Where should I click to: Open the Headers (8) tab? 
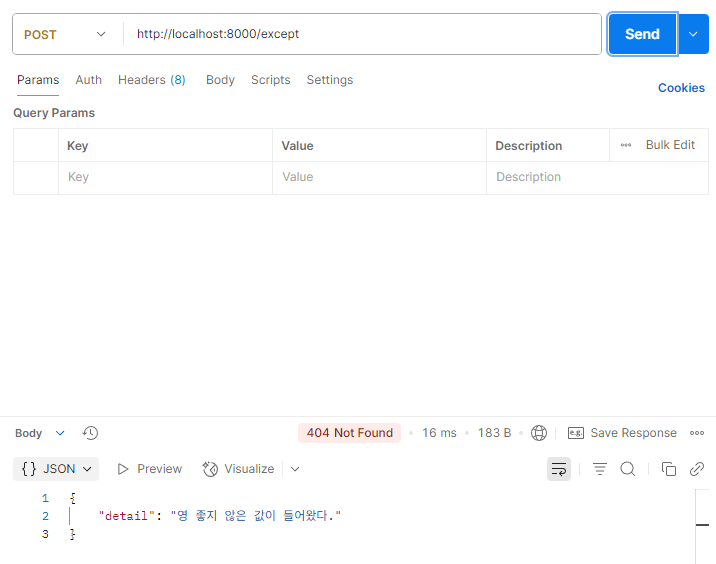coord(152,80)
